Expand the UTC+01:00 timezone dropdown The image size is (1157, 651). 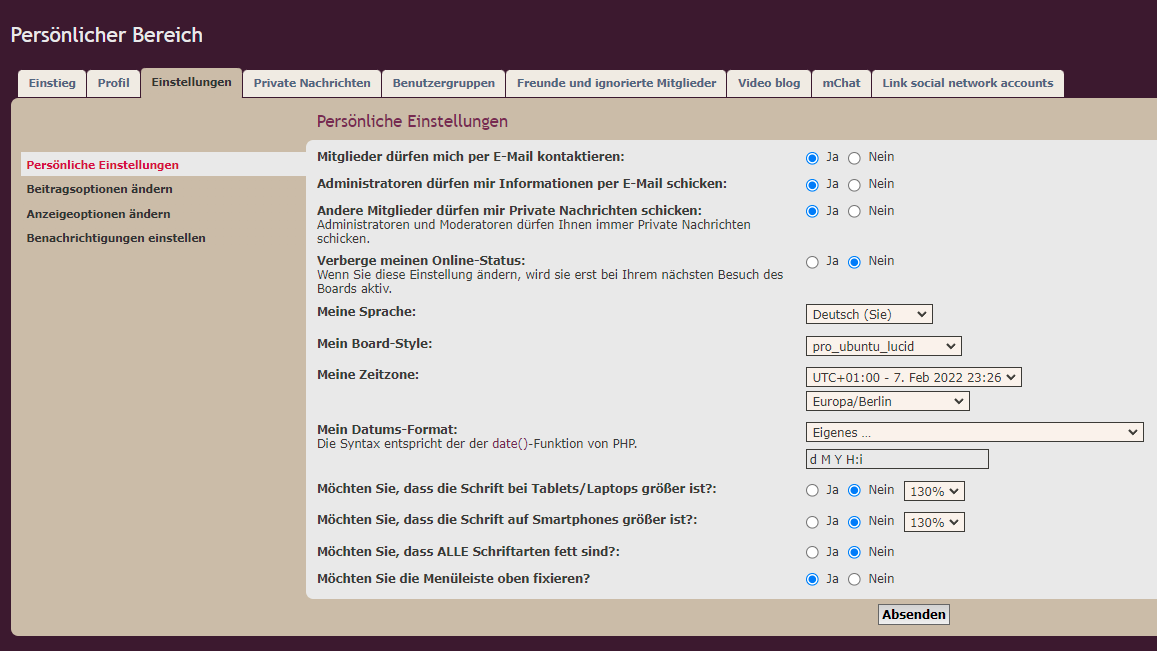[913, 377]
